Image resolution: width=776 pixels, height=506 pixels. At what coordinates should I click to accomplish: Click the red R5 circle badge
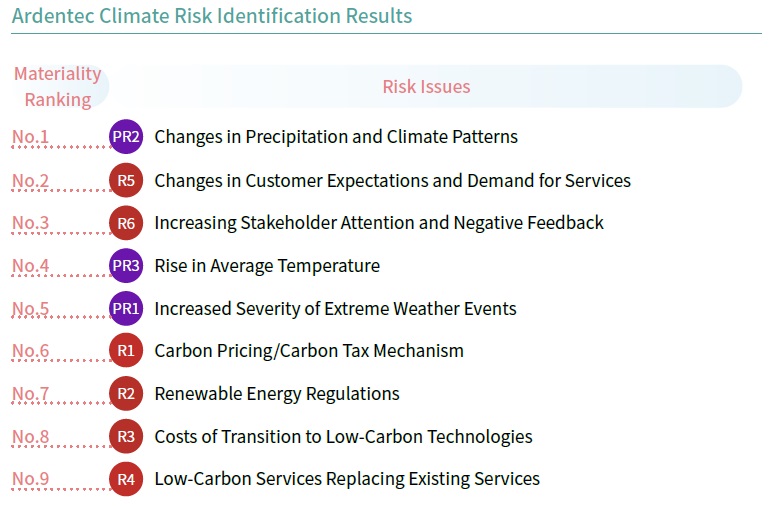[x=126, y=180]
